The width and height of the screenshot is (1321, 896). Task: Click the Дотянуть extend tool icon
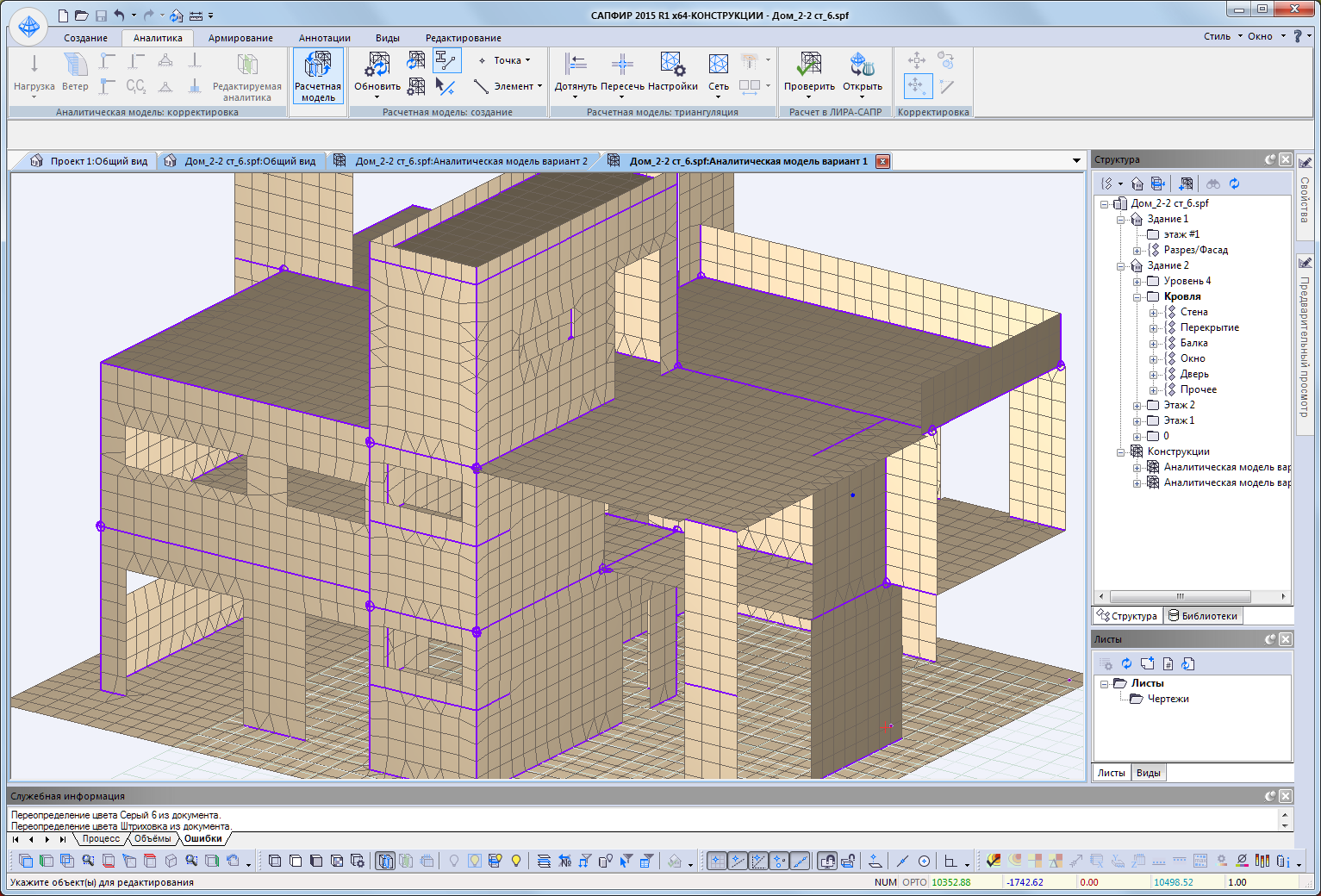coord(575,65)
